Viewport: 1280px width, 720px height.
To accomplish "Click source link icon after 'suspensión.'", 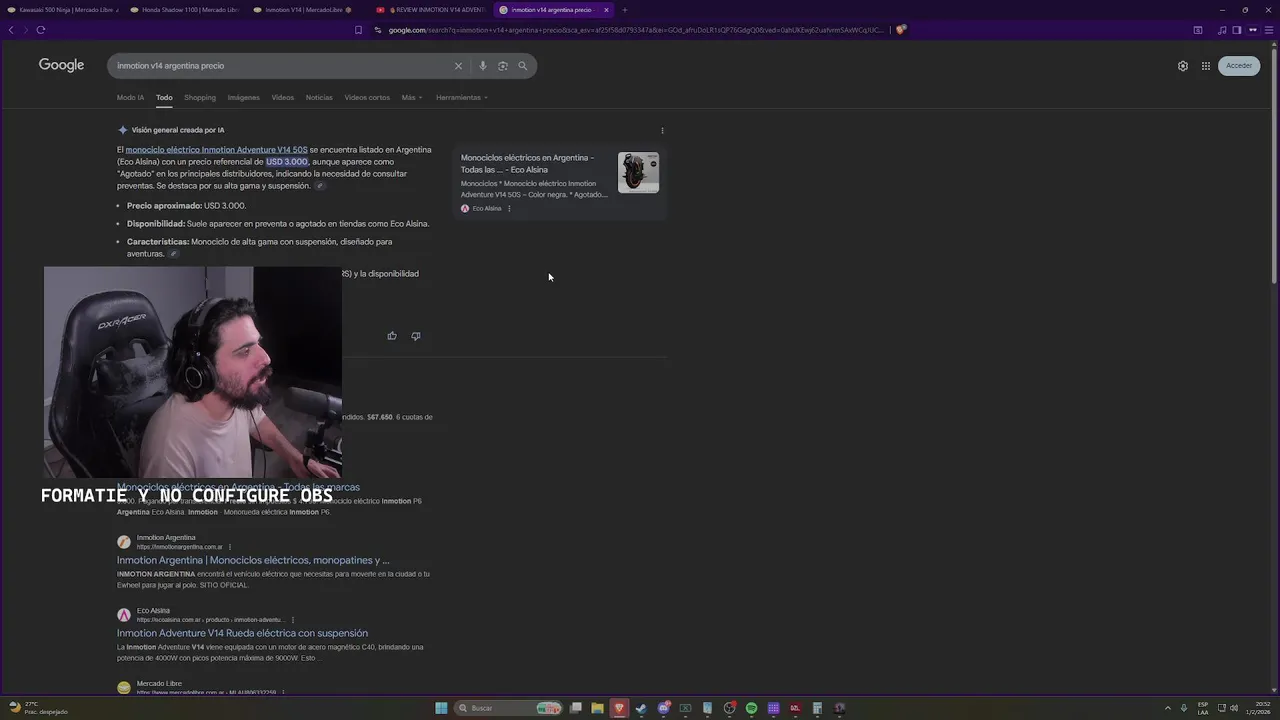I will [320, 186].
